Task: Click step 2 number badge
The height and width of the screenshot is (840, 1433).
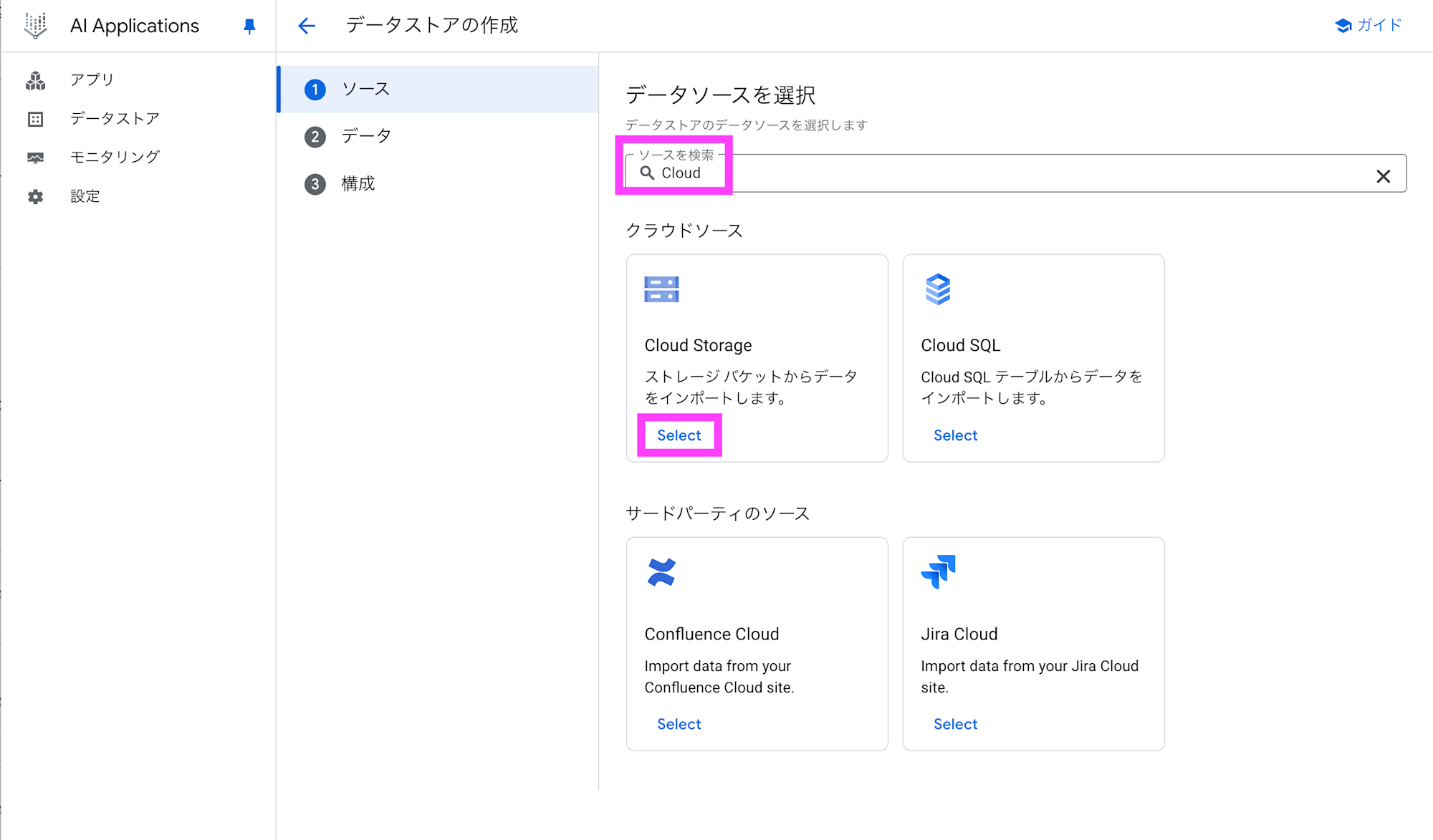Action: (315, 137)
